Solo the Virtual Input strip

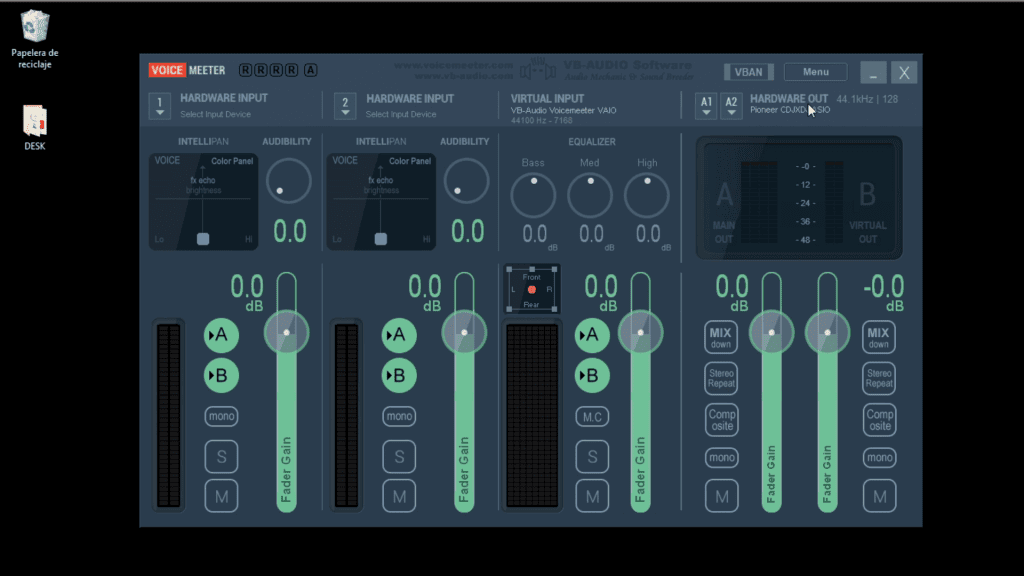point(592,456)
